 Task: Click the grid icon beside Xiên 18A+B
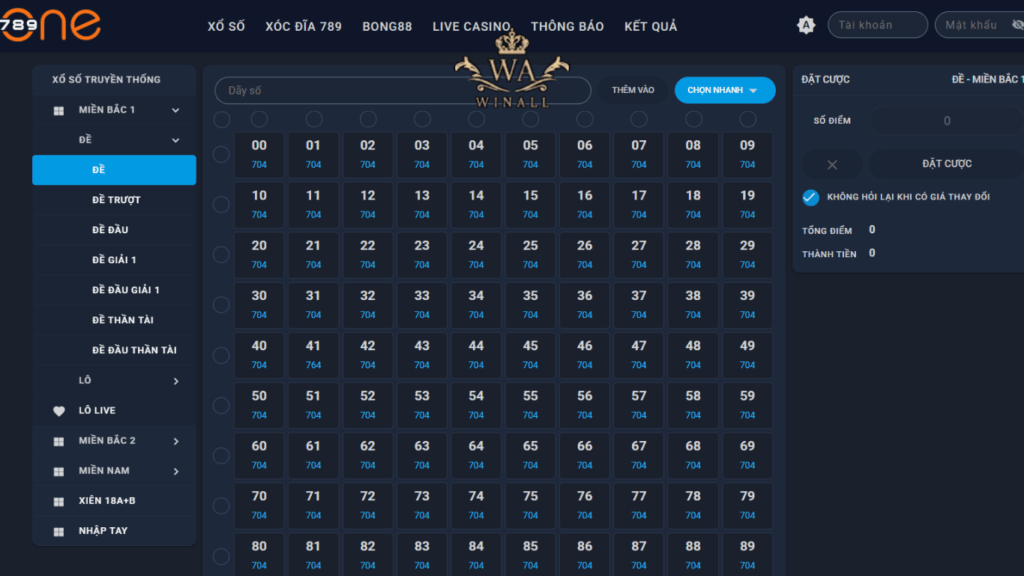coord(58,501)
